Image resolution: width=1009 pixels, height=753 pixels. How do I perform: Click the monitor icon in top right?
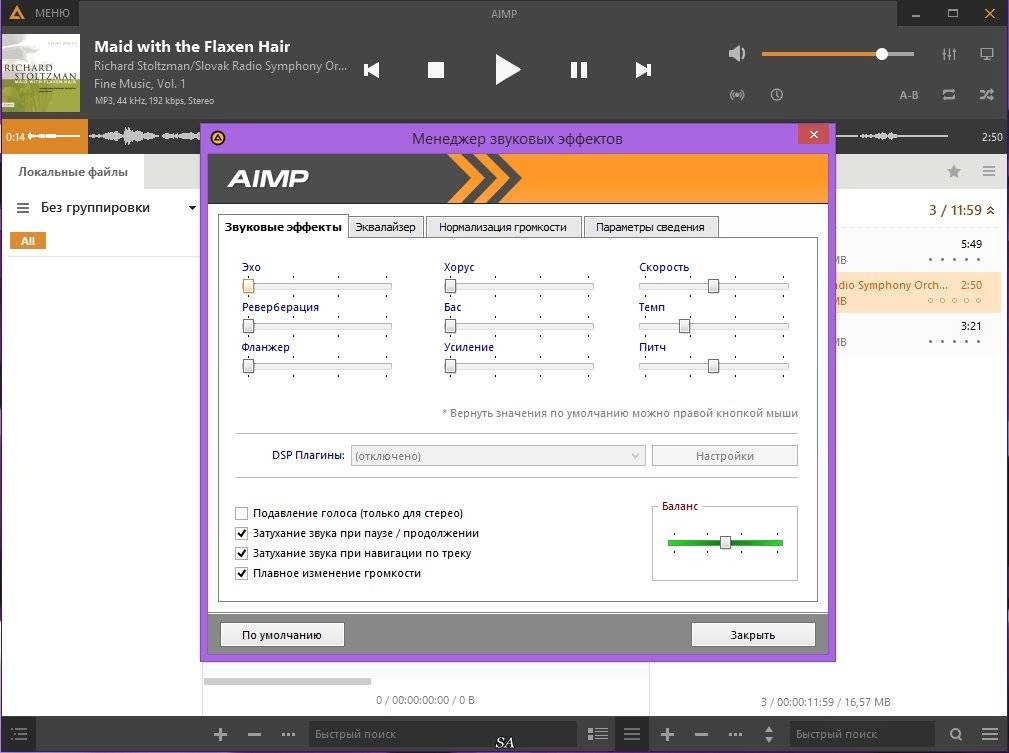(x=986, y=54)
